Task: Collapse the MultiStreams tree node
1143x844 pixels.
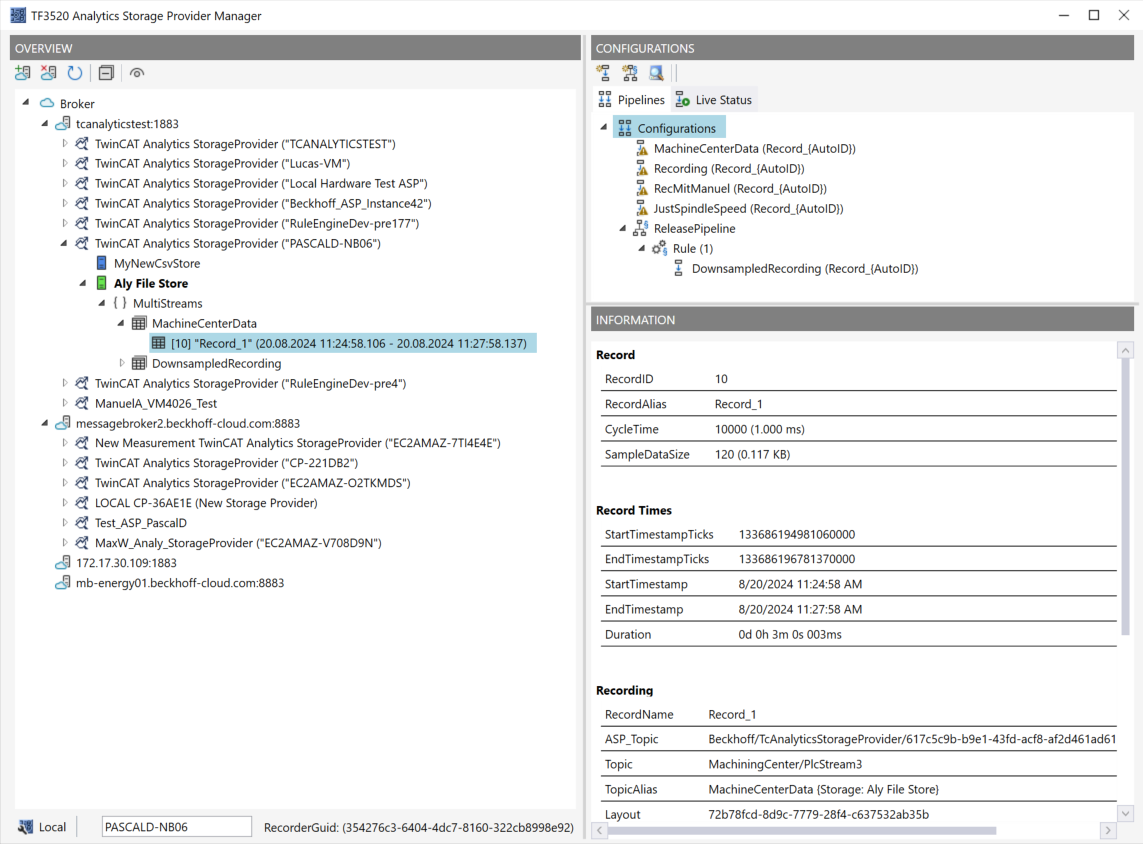Action: [102, 303]
